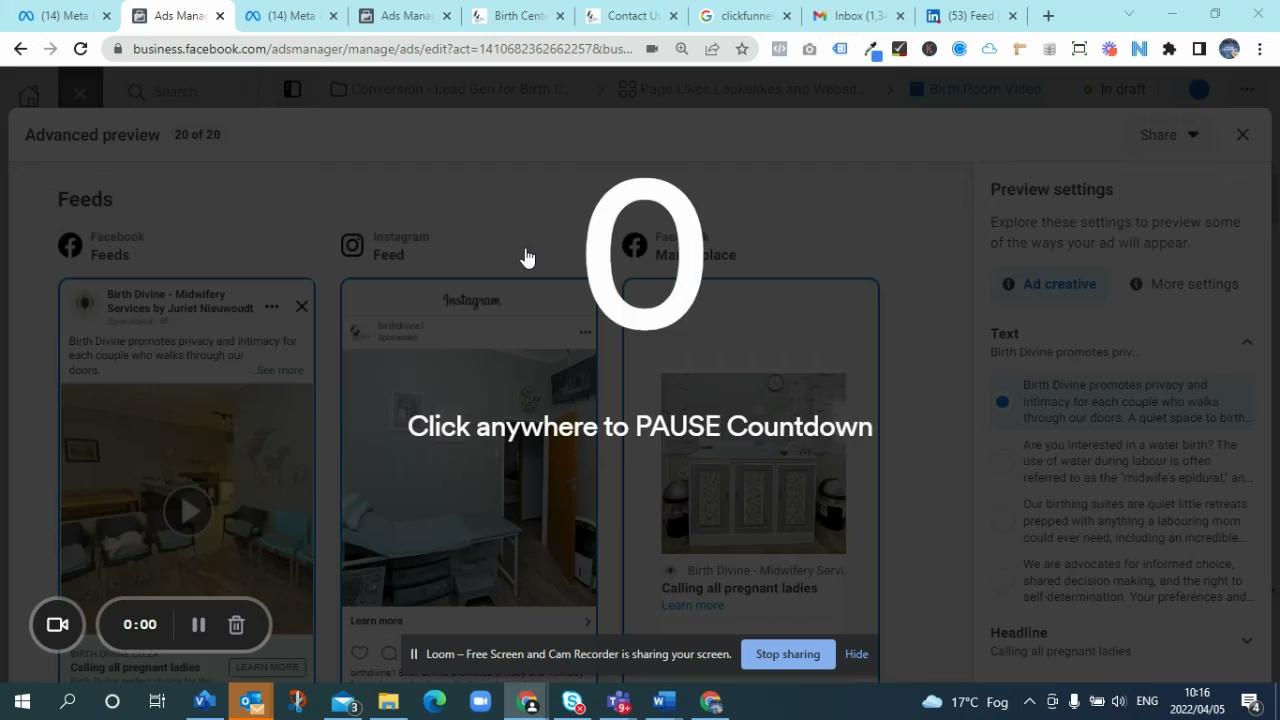Open the Windows notification center
The height and width of the screenshot is (720, 1280).
point(1250,701)
